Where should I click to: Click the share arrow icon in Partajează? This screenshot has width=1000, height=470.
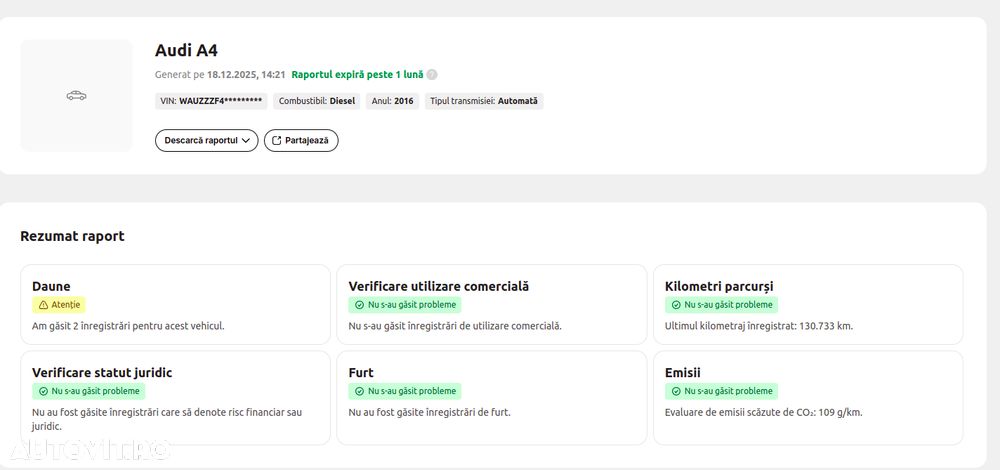tap(277, 141)
